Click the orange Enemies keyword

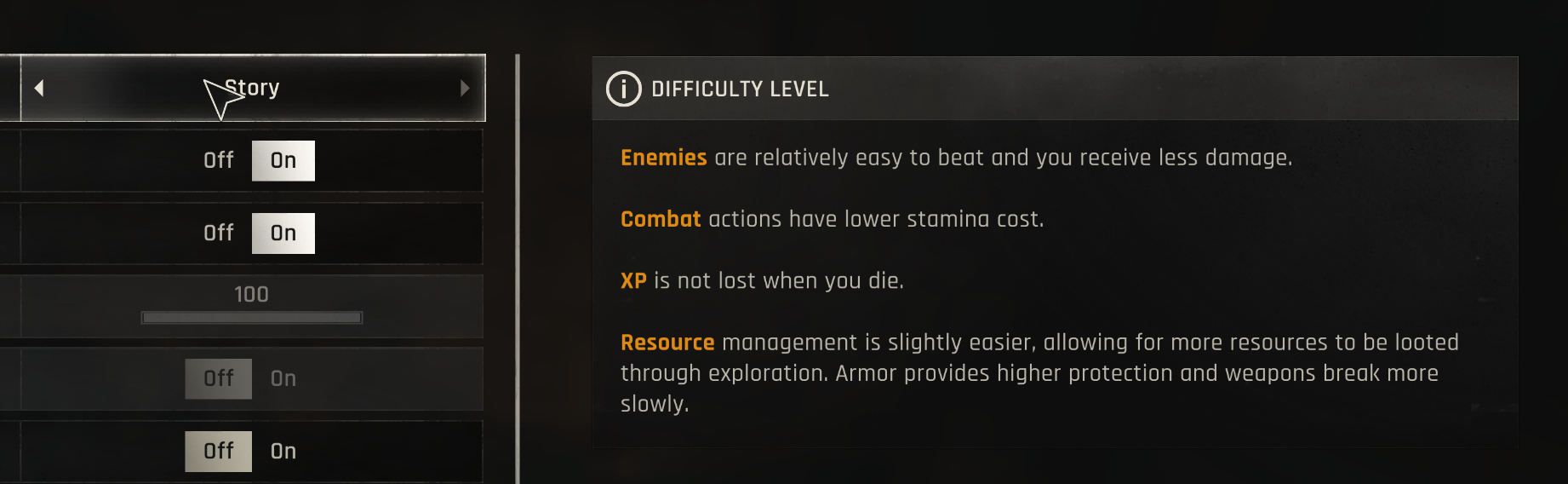[664, 158]
